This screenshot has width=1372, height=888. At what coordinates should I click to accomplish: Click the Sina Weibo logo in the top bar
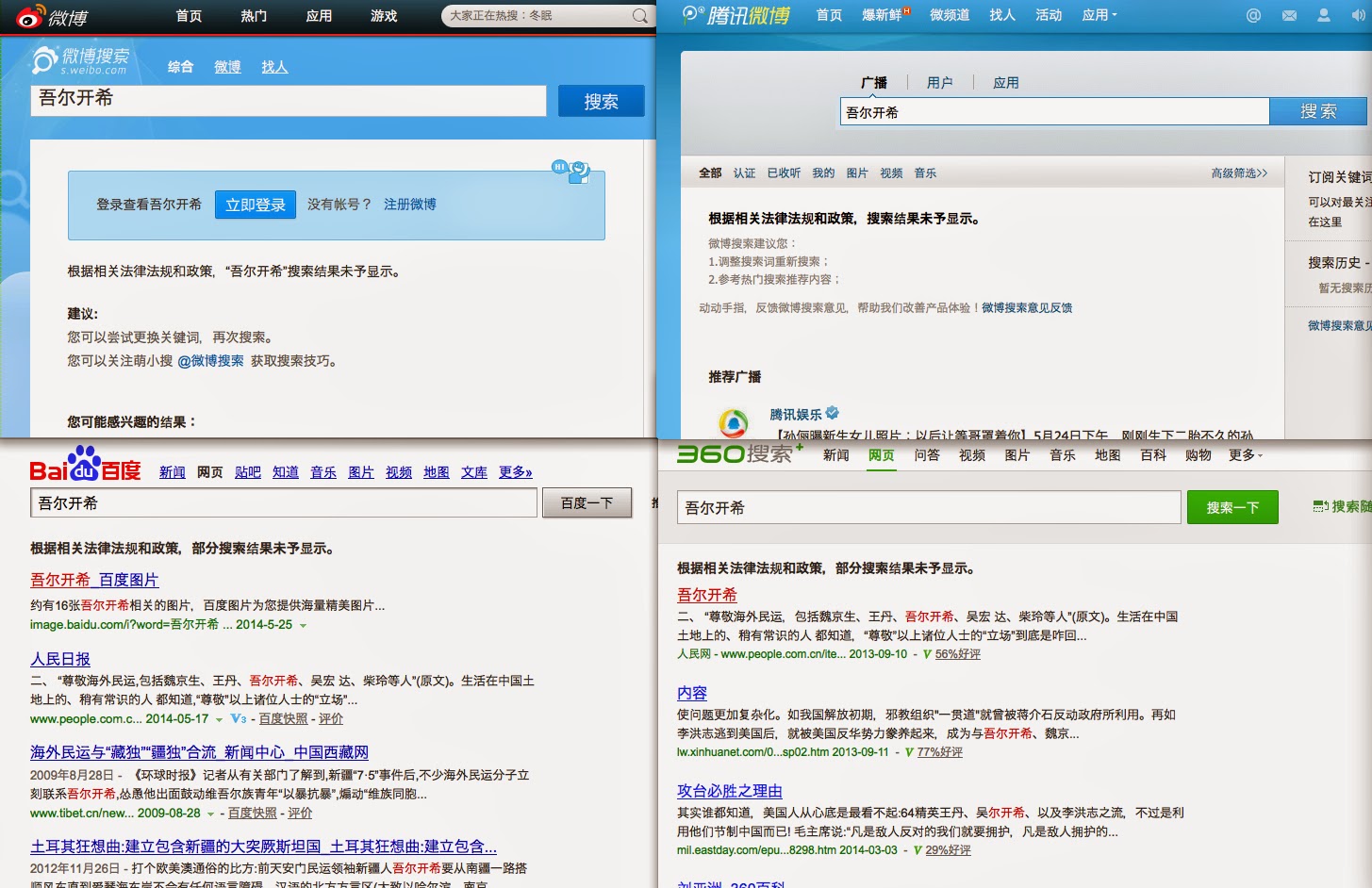point(53,16)
